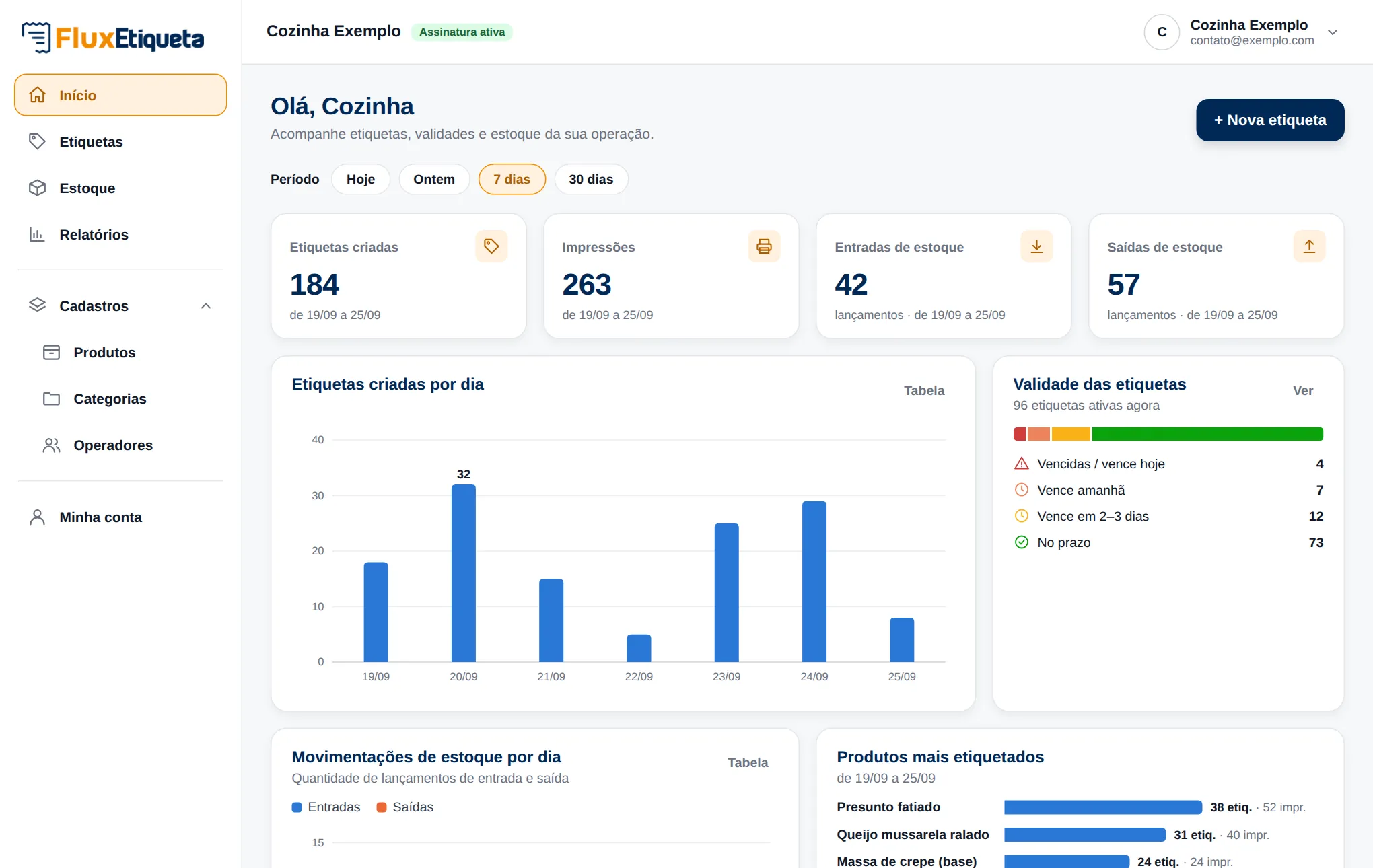Click the bar chart icon beside Relatórios
The image size is (1373, 868).
(37, 234)
